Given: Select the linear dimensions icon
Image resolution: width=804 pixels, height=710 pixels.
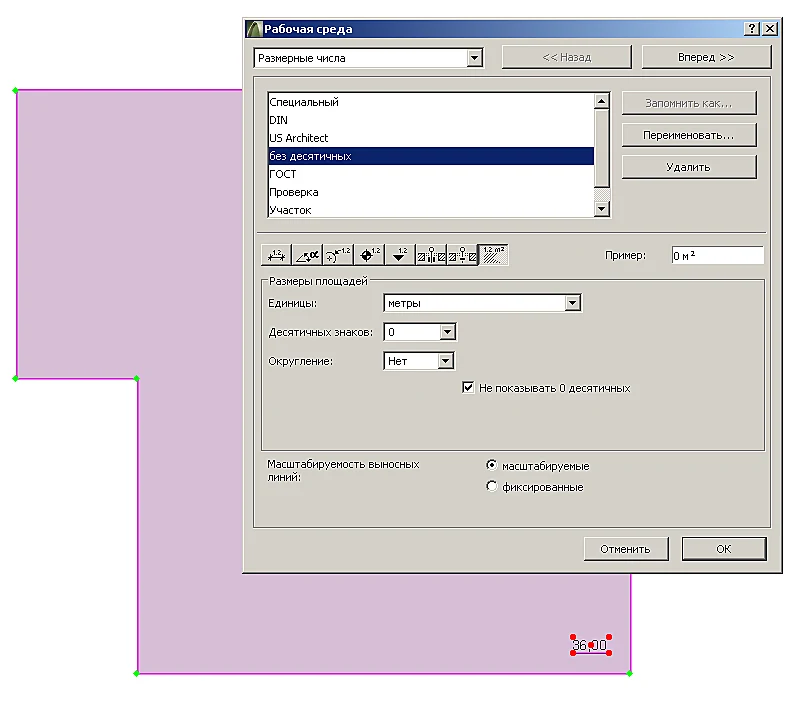Looking at the screenshot, I should [x=276, y=255].
